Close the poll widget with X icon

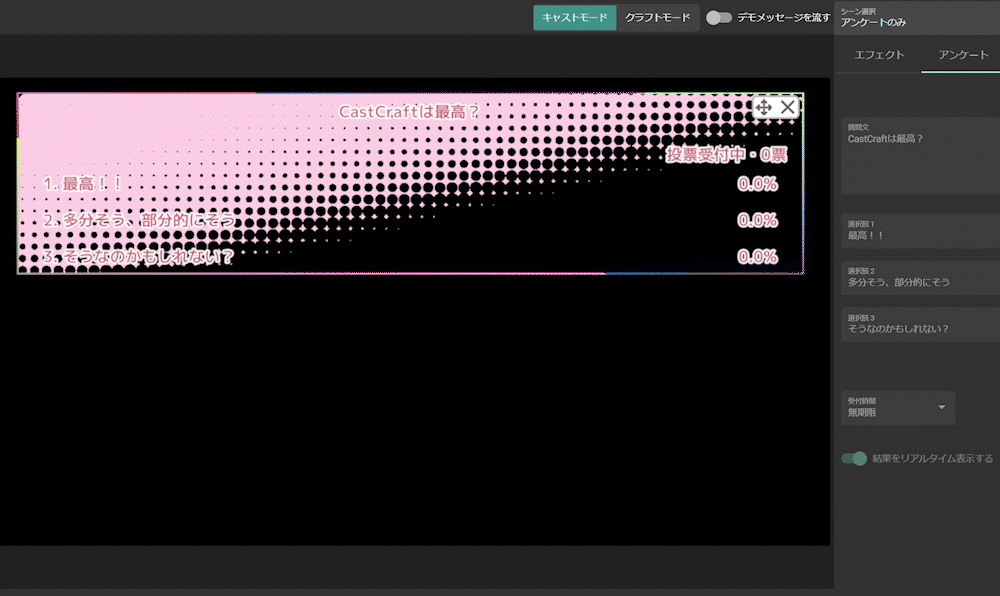788,107
